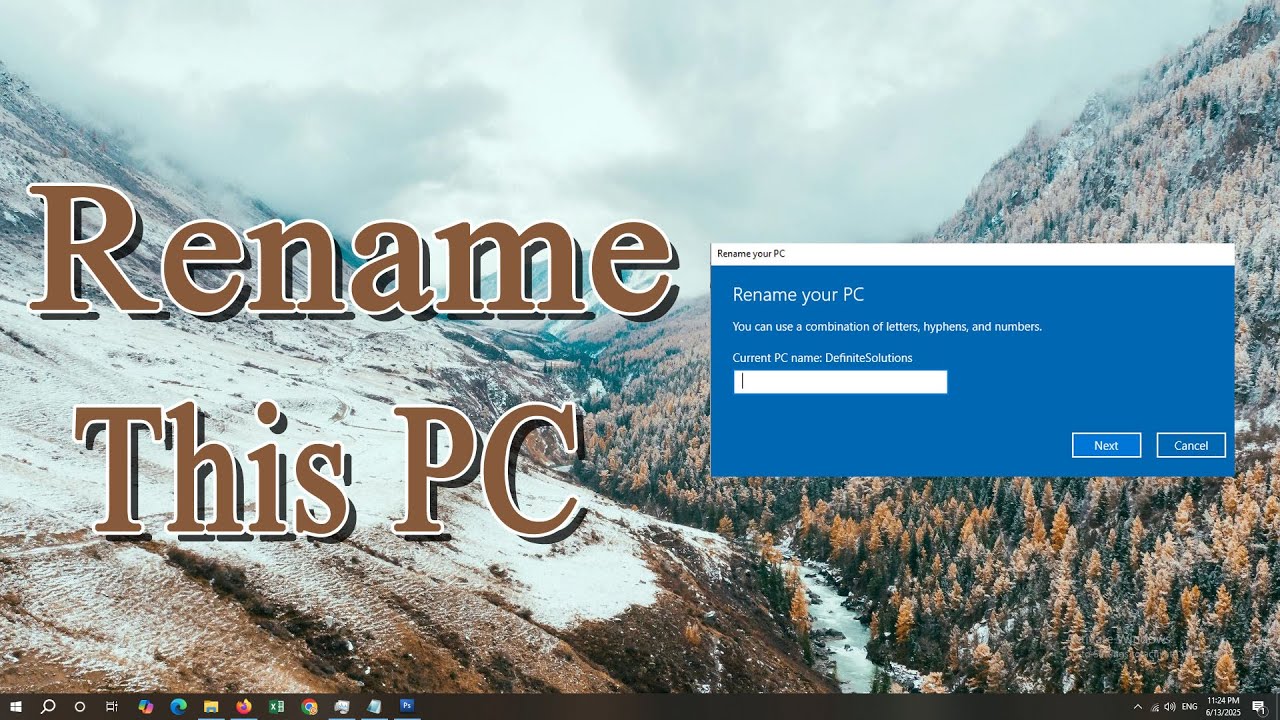Open File Explorer from taskbar
1280x720 pixels.
coord(211,706)
